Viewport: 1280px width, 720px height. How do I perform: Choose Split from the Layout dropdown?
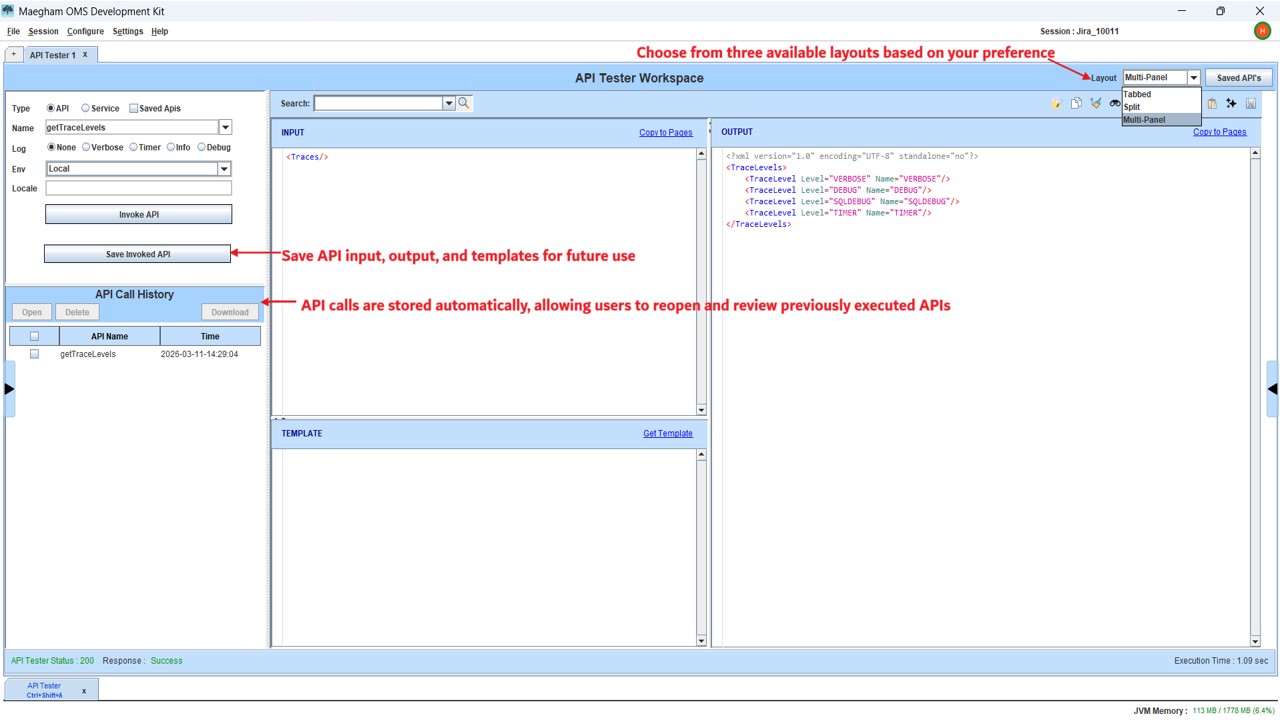pos(1132,107)
